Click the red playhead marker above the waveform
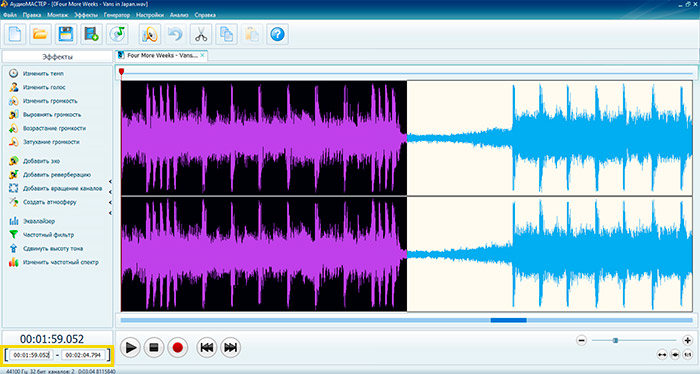 (121, 72)
